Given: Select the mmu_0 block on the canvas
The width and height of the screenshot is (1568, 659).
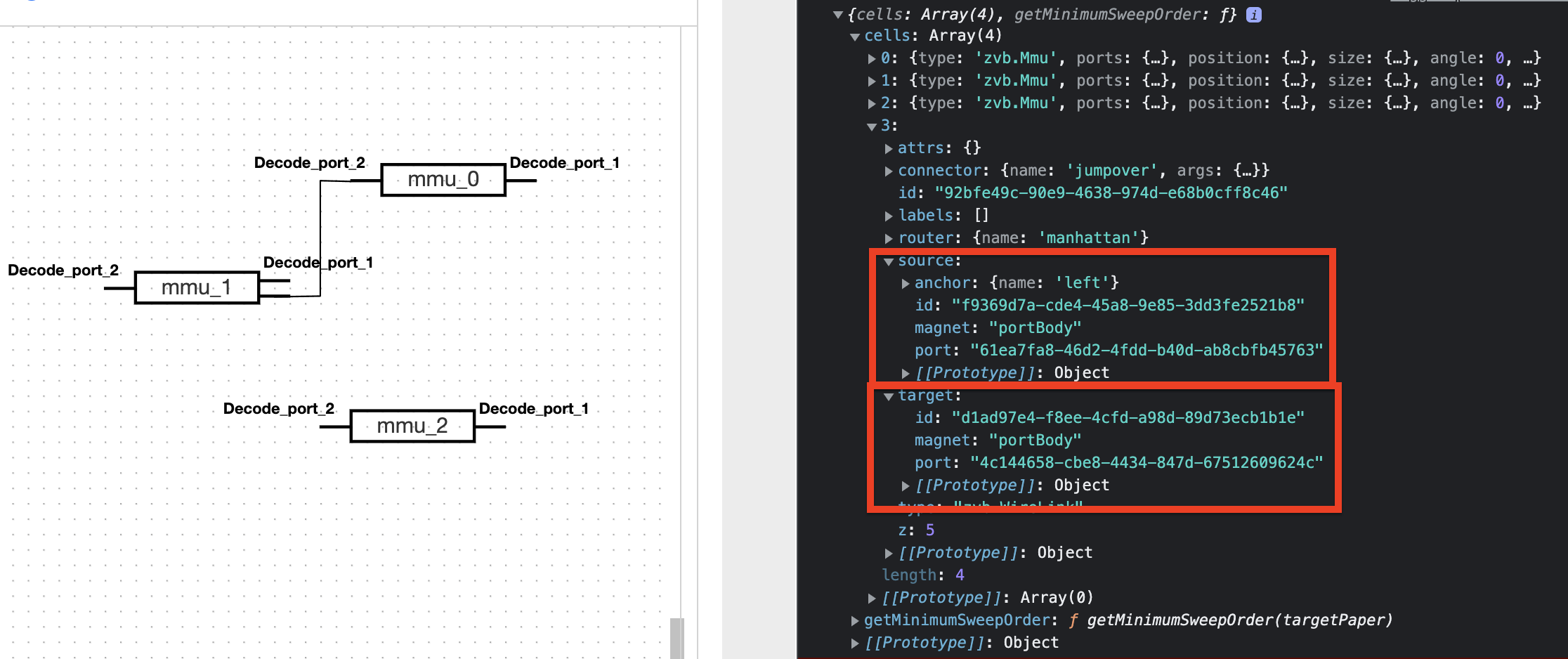Looking at the screenshot, I should click(x=443, y=179).
